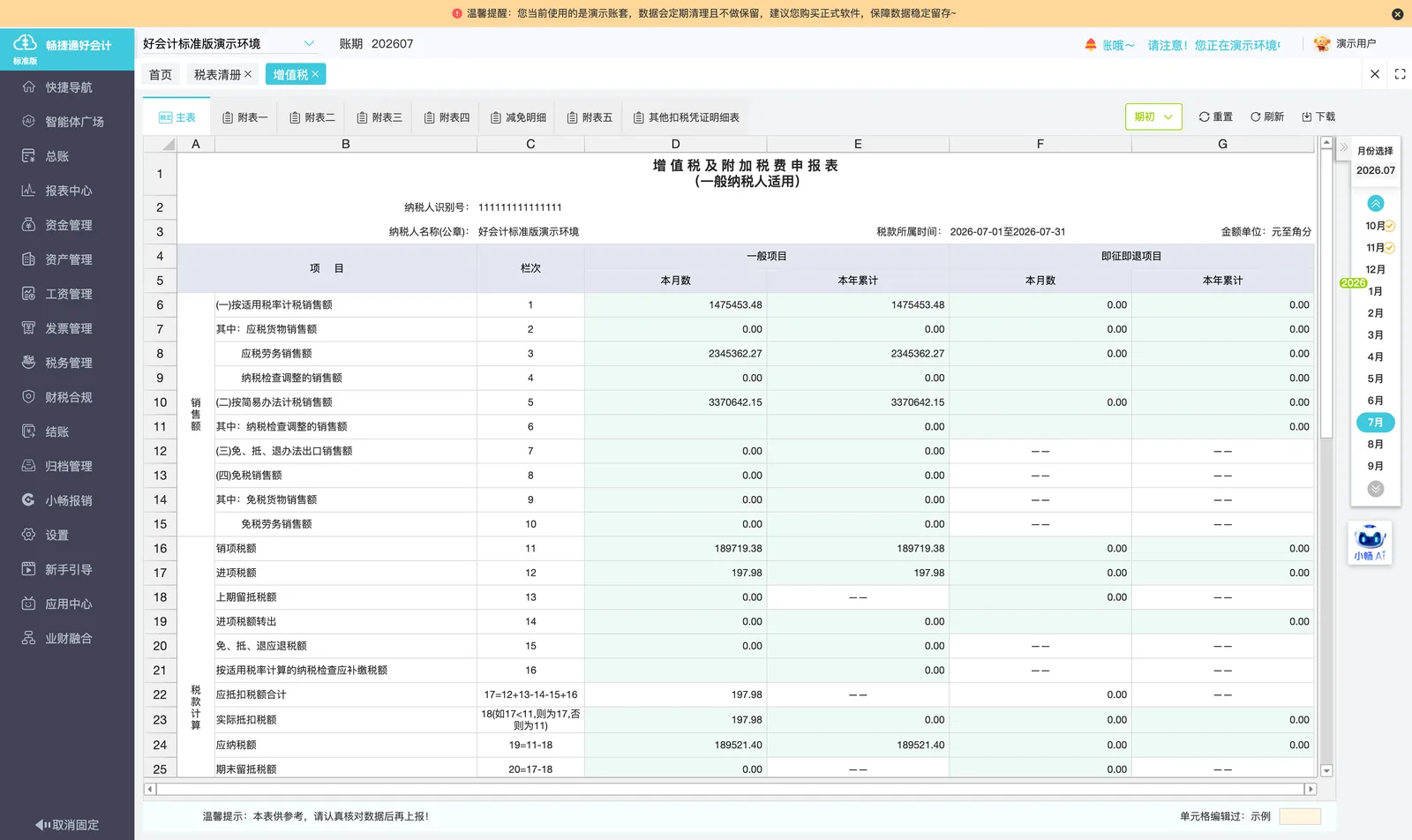Open 归档管理 sidebar entry
Image resolution: width=1412 pixels, height=840 pixels.
pos(68,466)
